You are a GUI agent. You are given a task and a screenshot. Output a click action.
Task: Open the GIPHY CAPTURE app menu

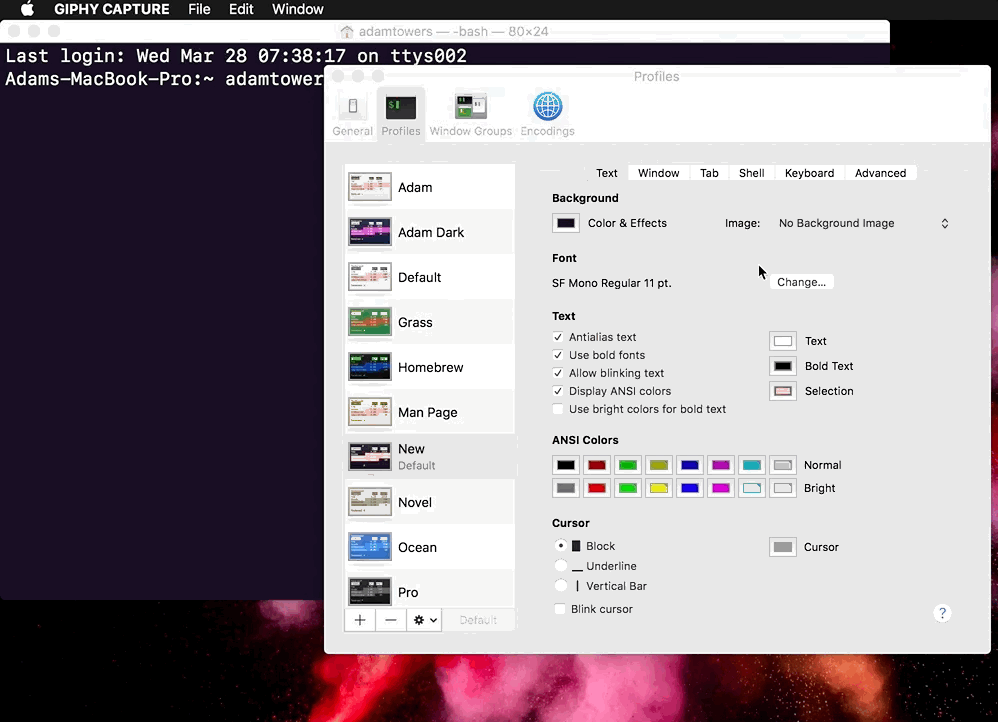point(111,9)
